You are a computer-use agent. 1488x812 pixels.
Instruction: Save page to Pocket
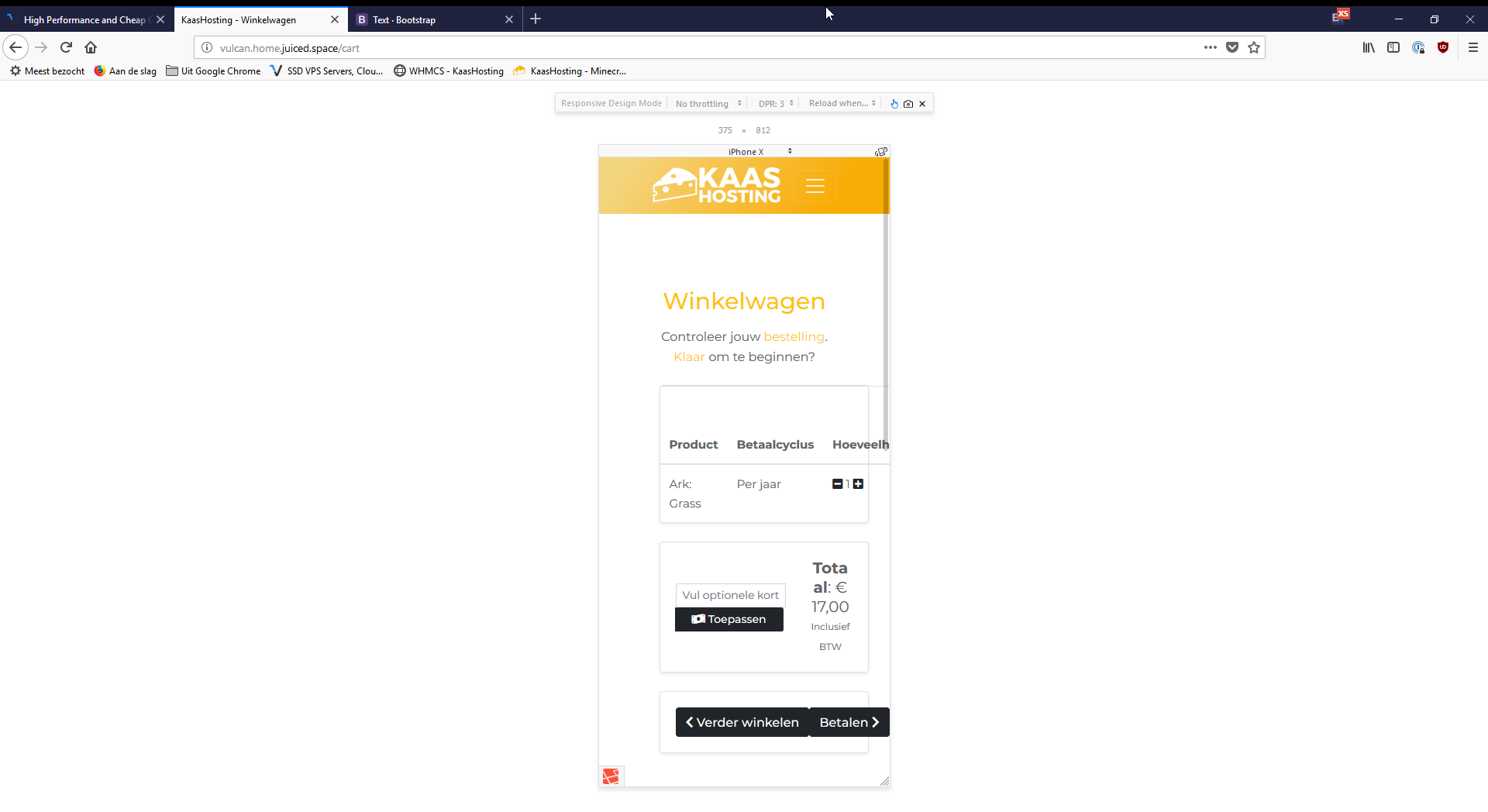[x=1232, y=47]
